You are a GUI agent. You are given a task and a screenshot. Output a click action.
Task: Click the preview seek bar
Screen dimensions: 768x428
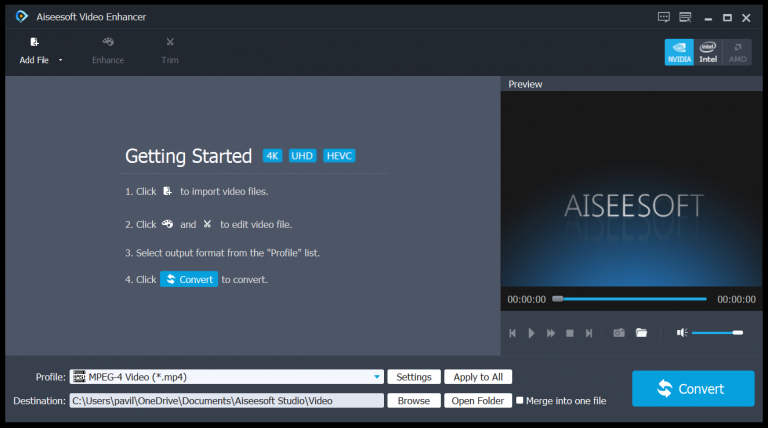(x=629, y=299)
